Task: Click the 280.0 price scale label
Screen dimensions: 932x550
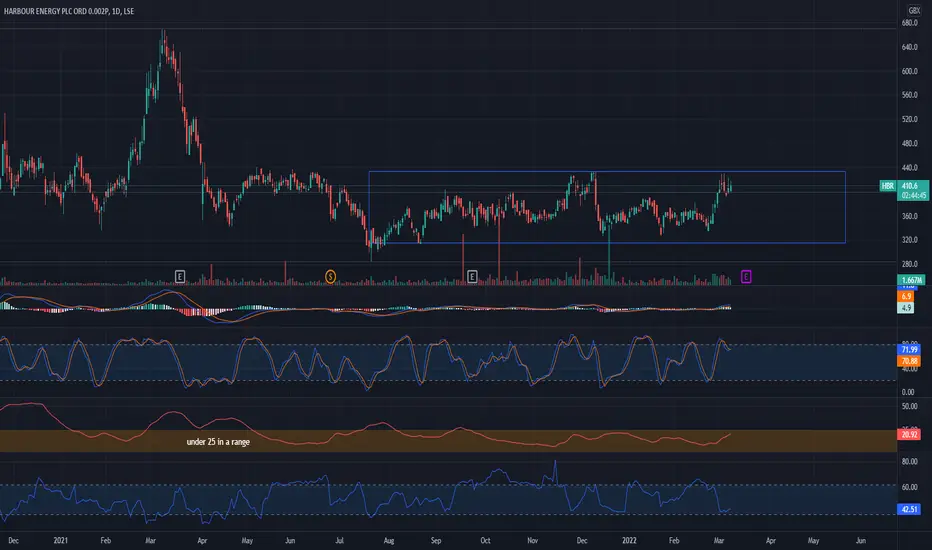Action: tap(910, 264)
